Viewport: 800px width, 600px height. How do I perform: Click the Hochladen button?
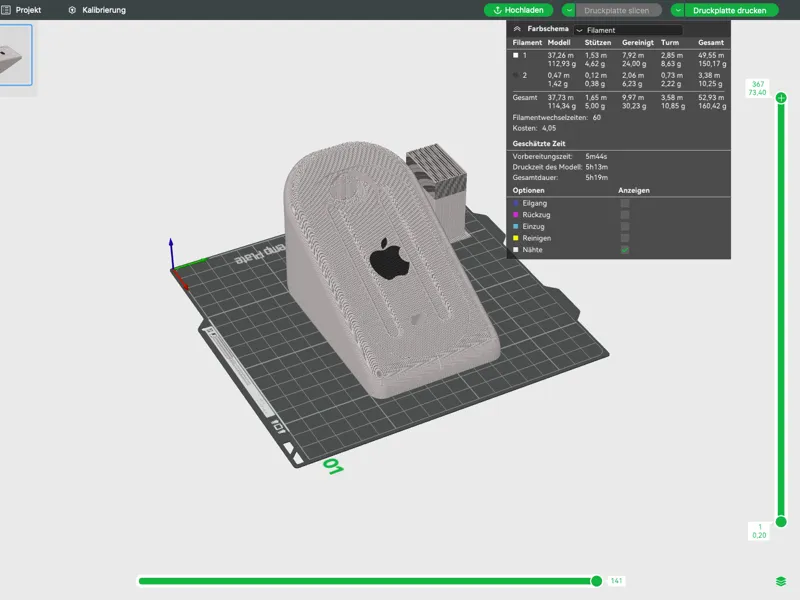click(x=518, y=10)
